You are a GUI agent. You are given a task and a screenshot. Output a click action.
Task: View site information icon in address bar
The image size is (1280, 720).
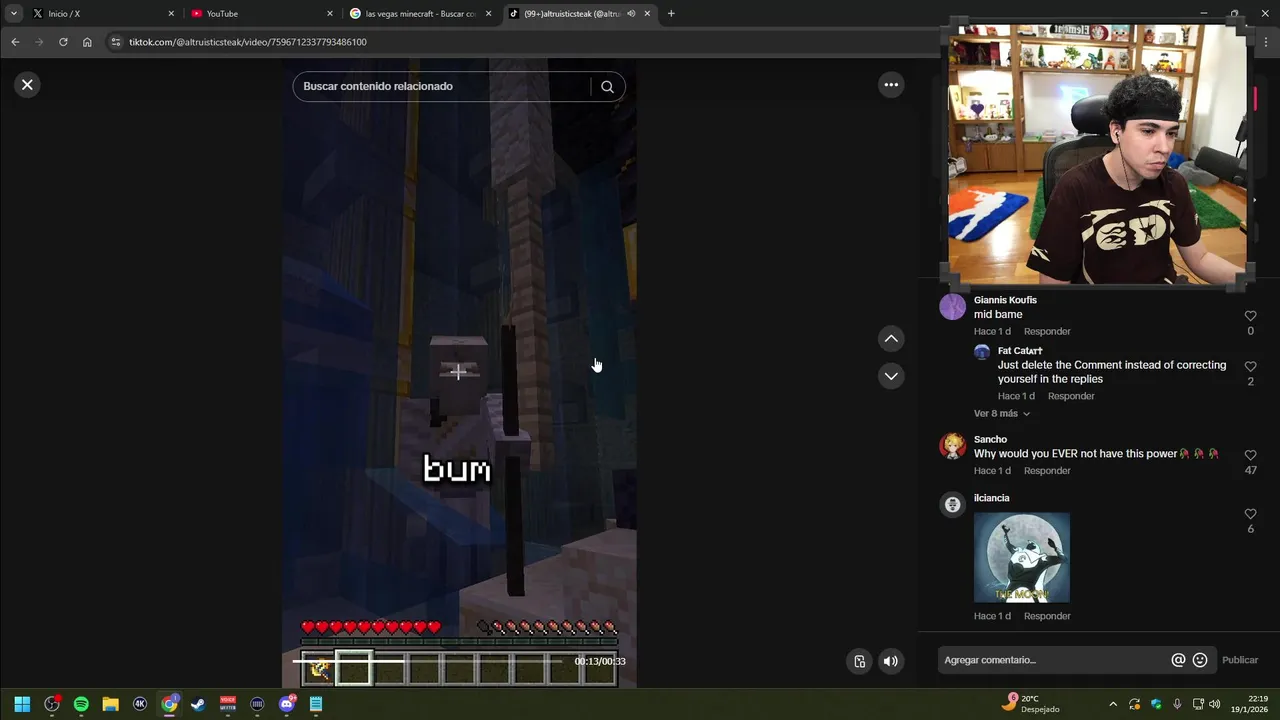click(115, 42)
